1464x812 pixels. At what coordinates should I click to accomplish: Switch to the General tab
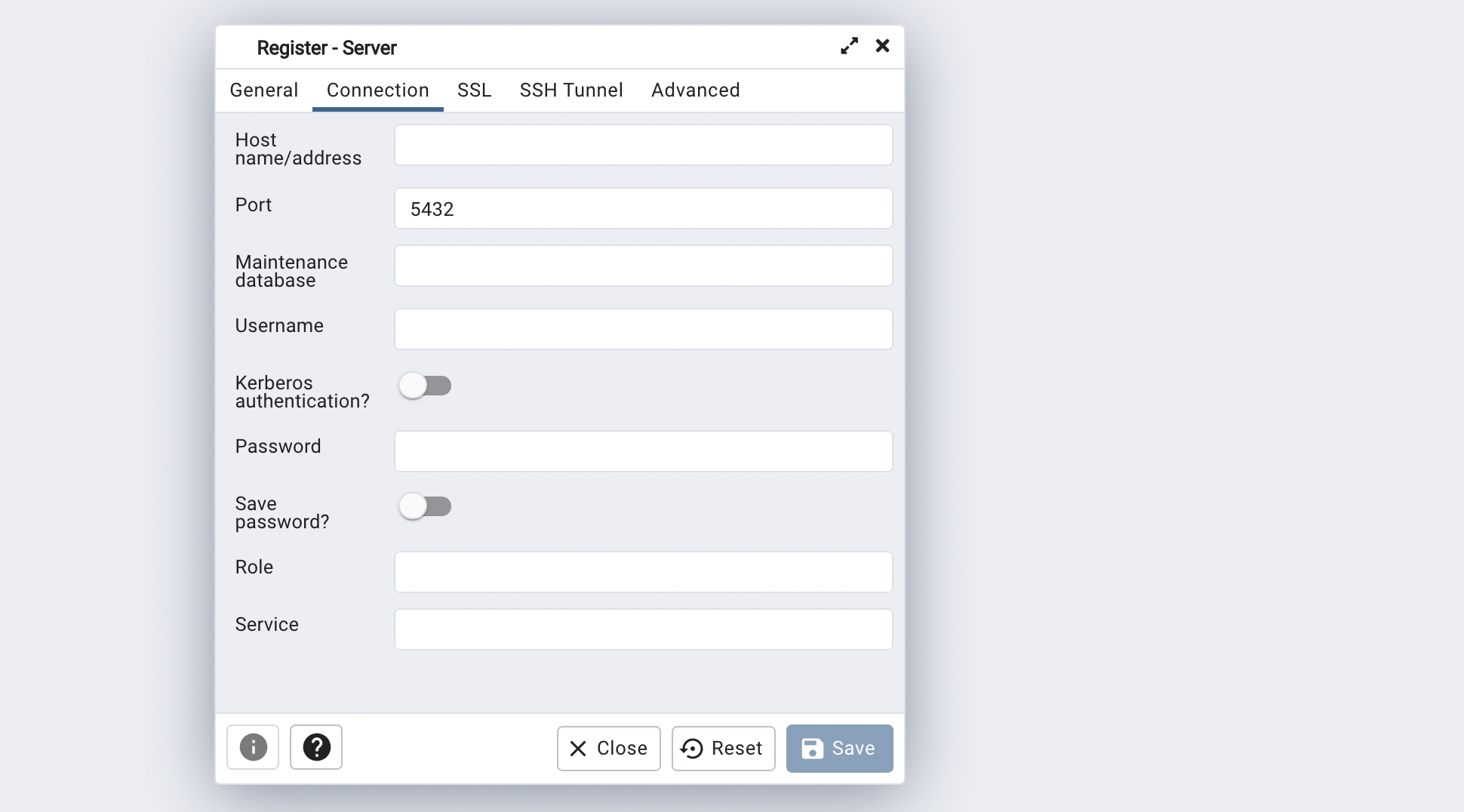click(x=264, y=91)
